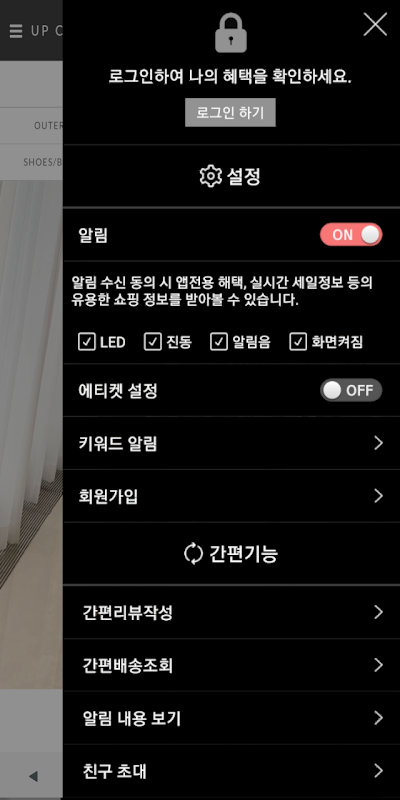Viewport: 400px width, 800px height.
Task: Tap the hamburger menu icon
Action: coord(16,31)
